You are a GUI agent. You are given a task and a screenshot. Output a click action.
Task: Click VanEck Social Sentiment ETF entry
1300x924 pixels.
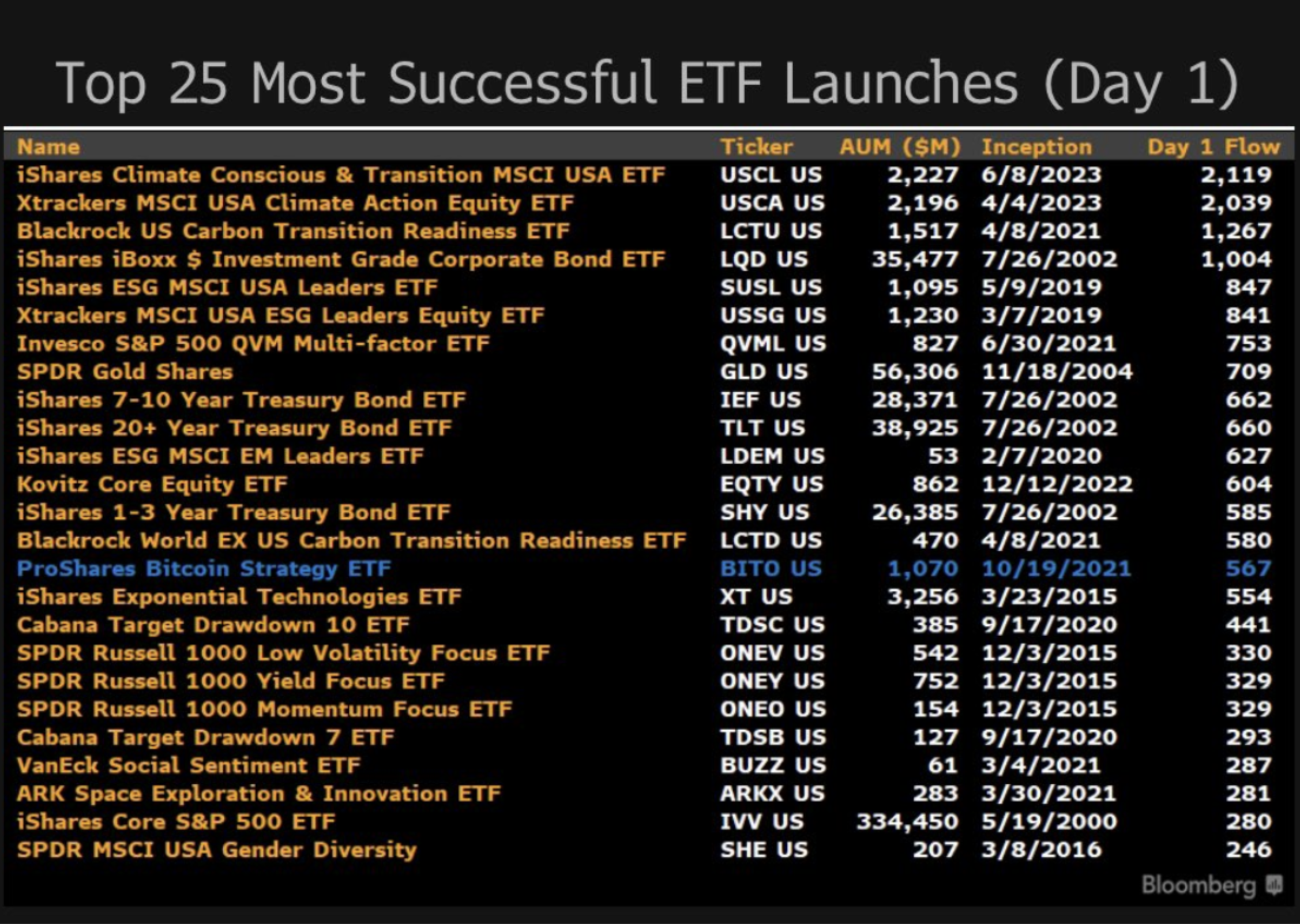coord(189,765)
